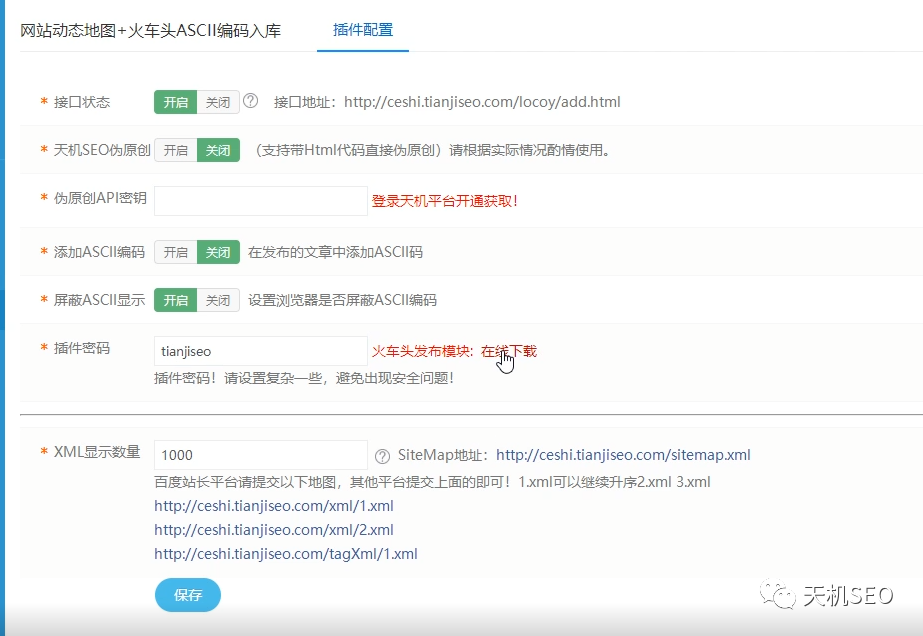Turn off 添加ASCII编码 option
The image size is (923, 636).
(218, 252)
